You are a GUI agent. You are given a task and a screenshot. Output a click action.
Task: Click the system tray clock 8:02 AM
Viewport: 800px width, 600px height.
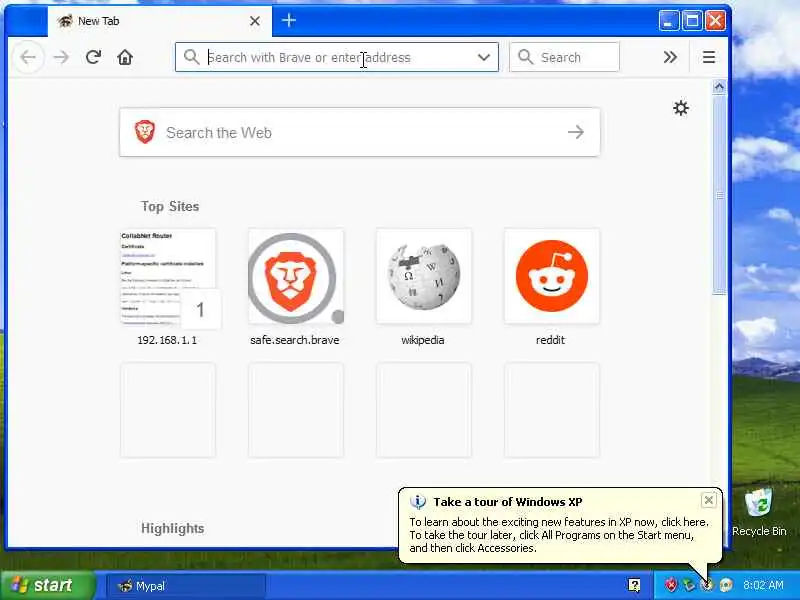[x=763, y=585]
